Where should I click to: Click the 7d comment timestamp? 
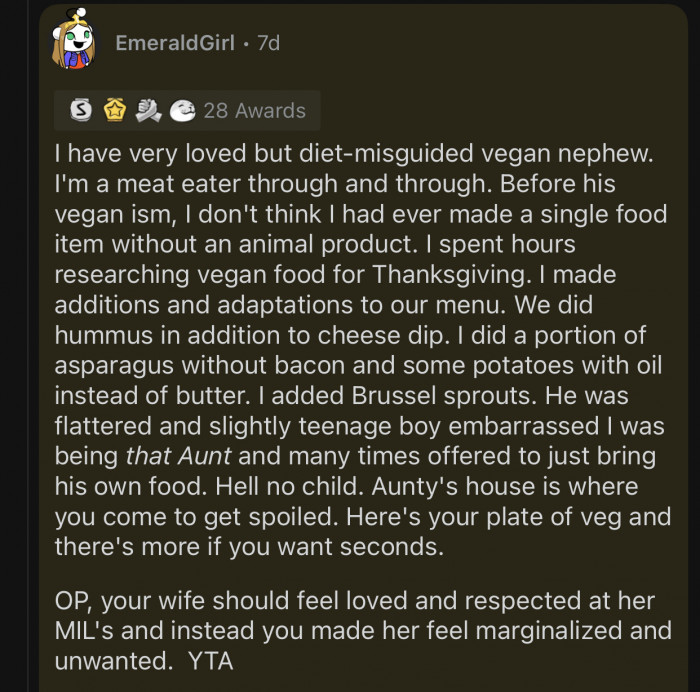pos(269,44)
